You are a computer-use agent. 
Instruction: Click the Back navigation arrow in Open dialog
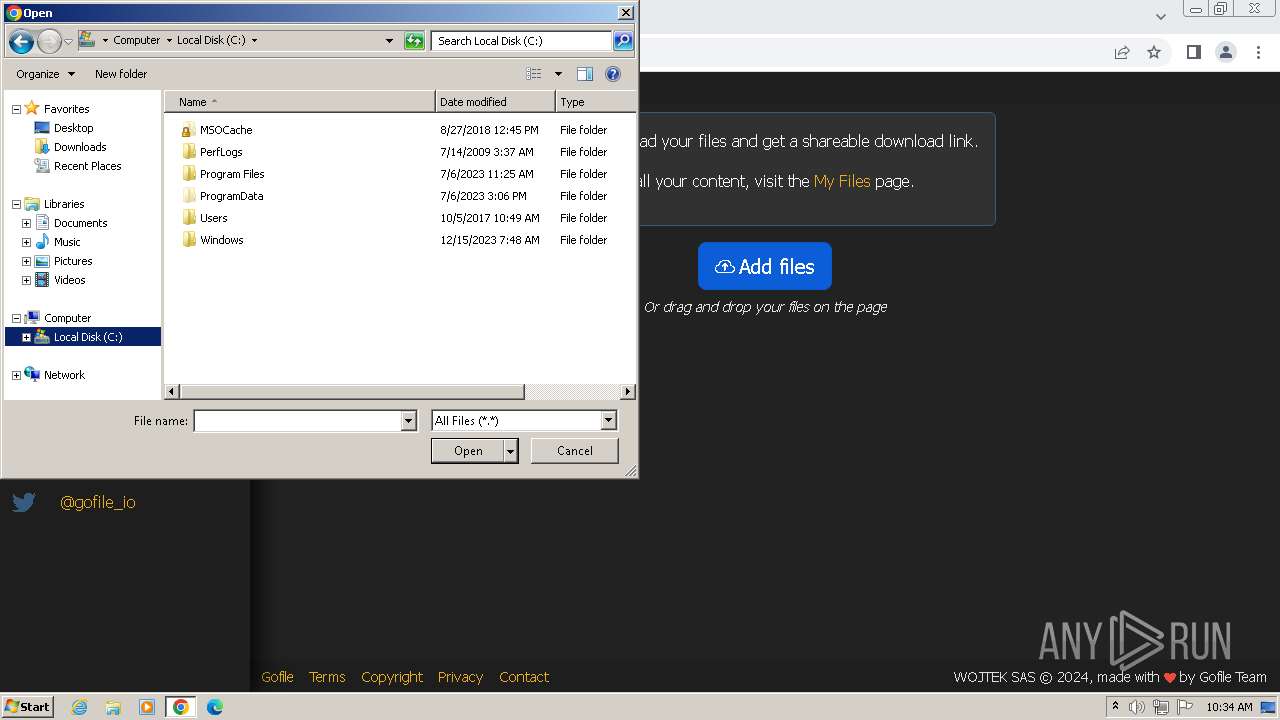[x=21, y=41]
